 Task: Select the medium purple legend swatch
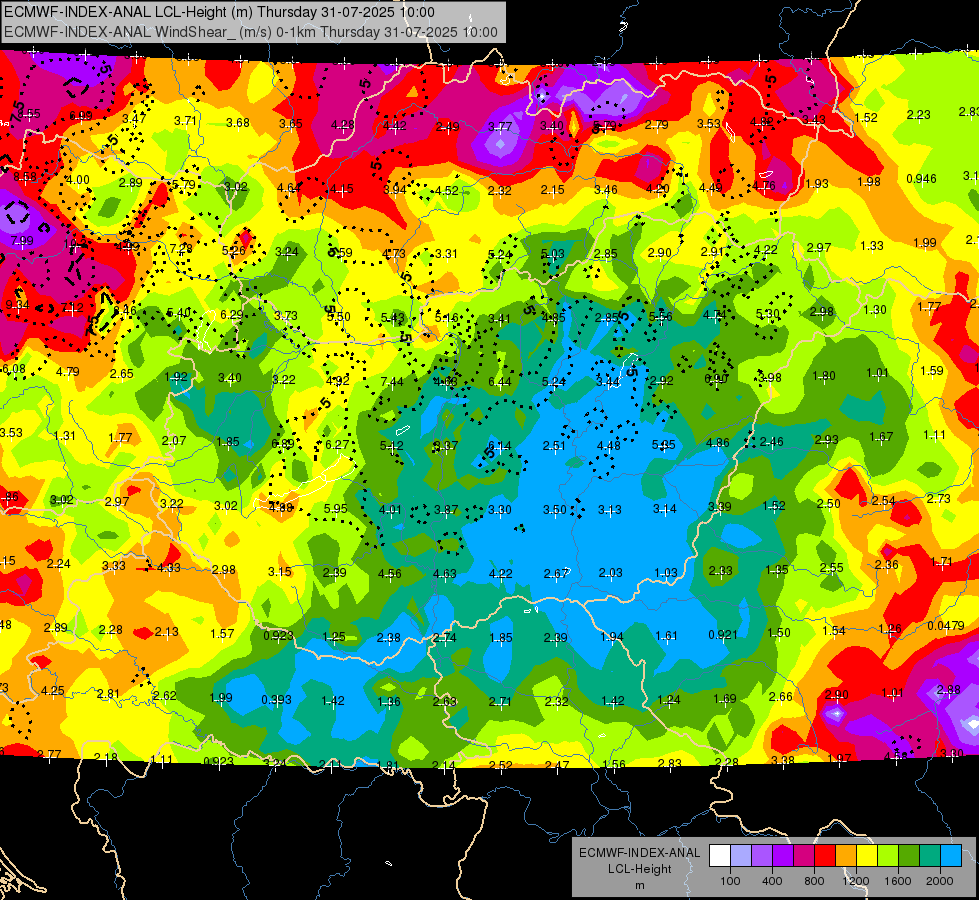pos(762,856)
